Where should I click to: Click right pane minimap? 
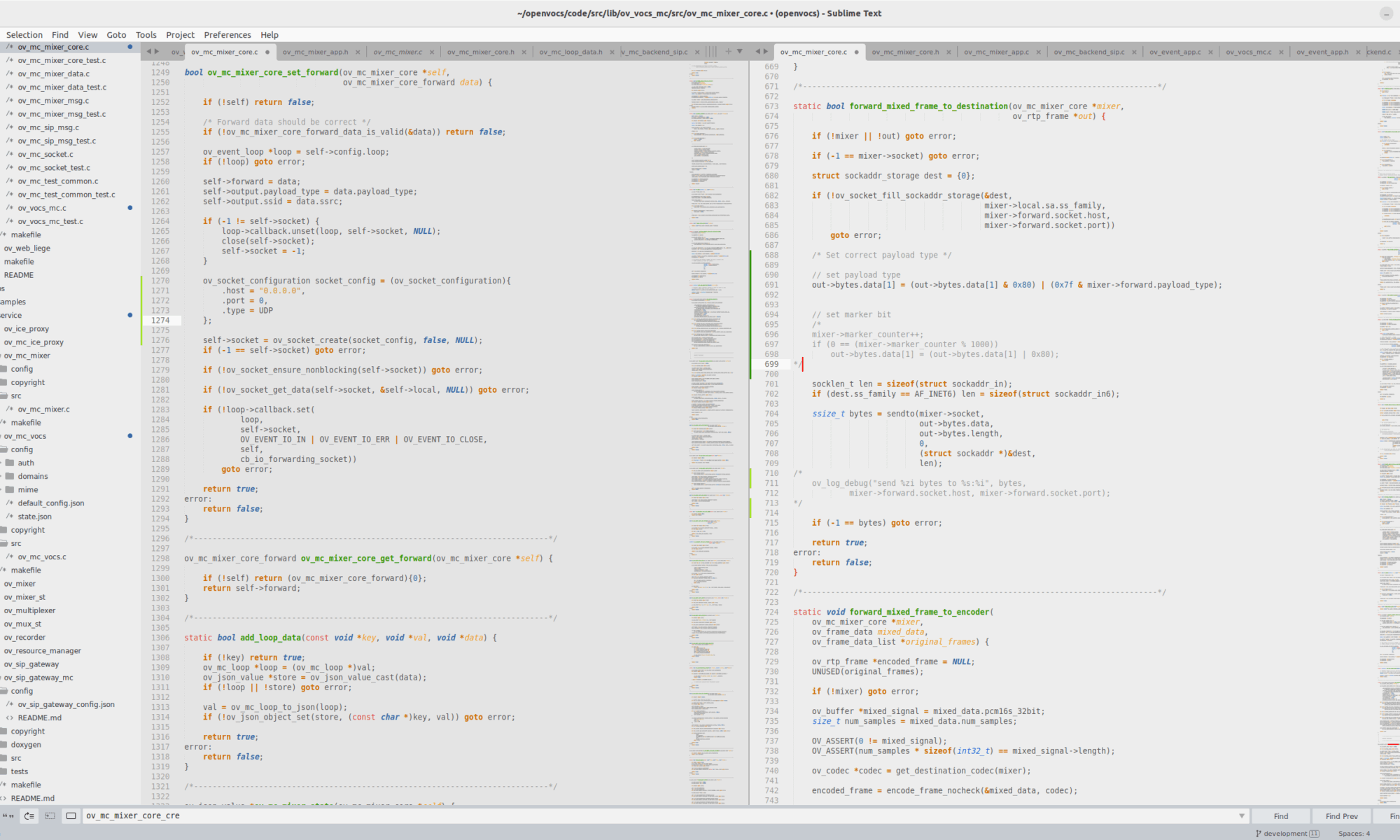[x=1389, y=433]
